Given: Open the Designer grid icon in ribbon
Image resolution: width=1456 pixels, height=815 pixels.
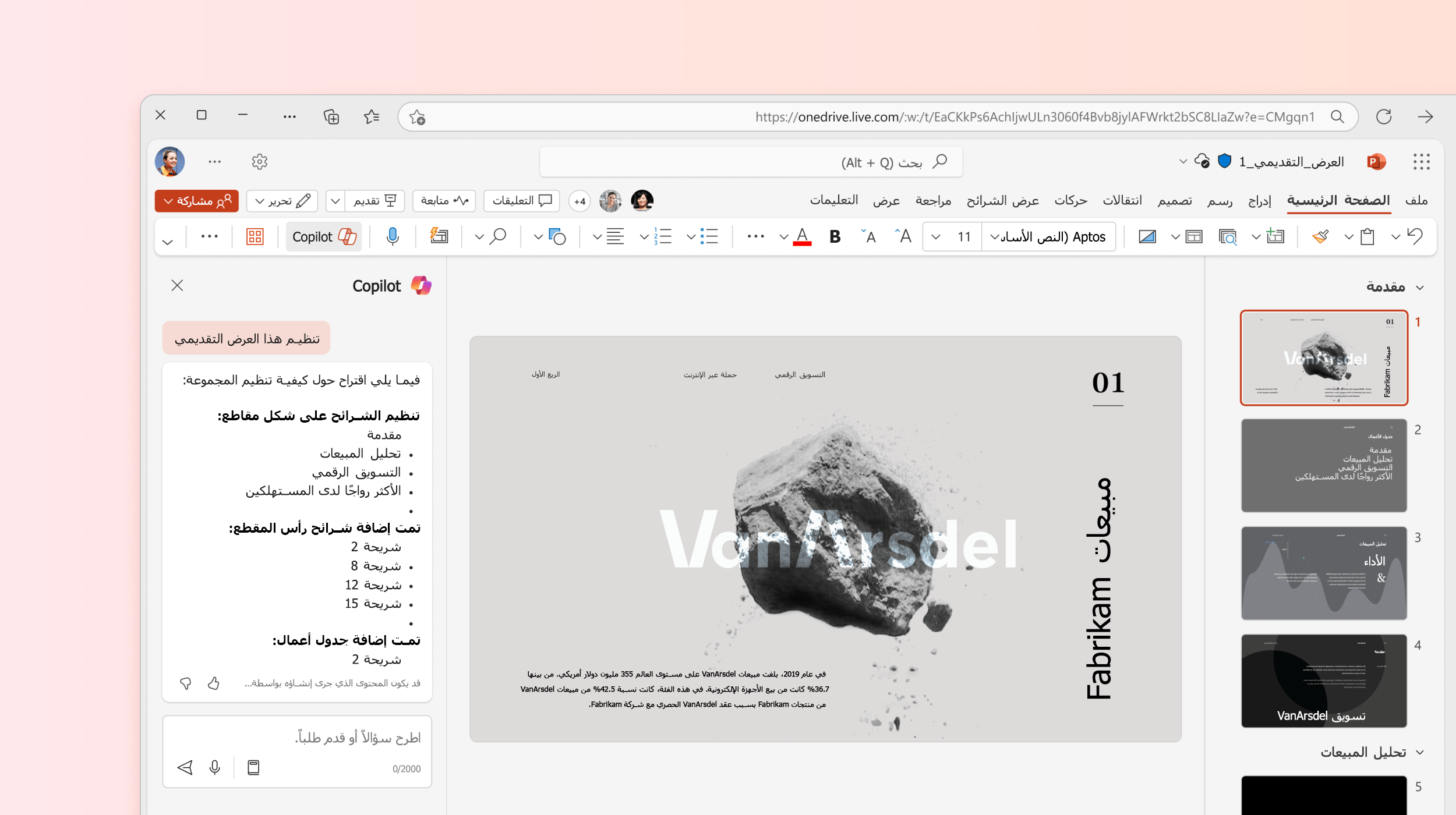Looking at the screenshot, I should (x=255, y=236).
